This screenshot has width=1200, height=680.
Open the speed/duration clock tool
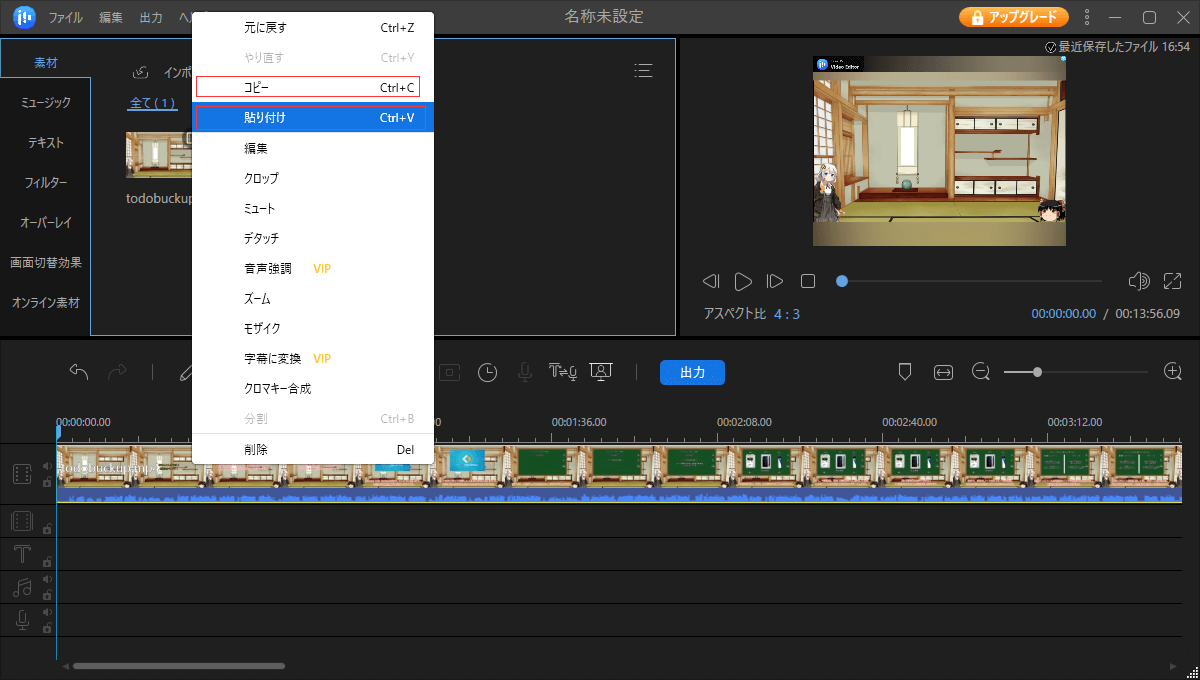[x=487, y=372]
